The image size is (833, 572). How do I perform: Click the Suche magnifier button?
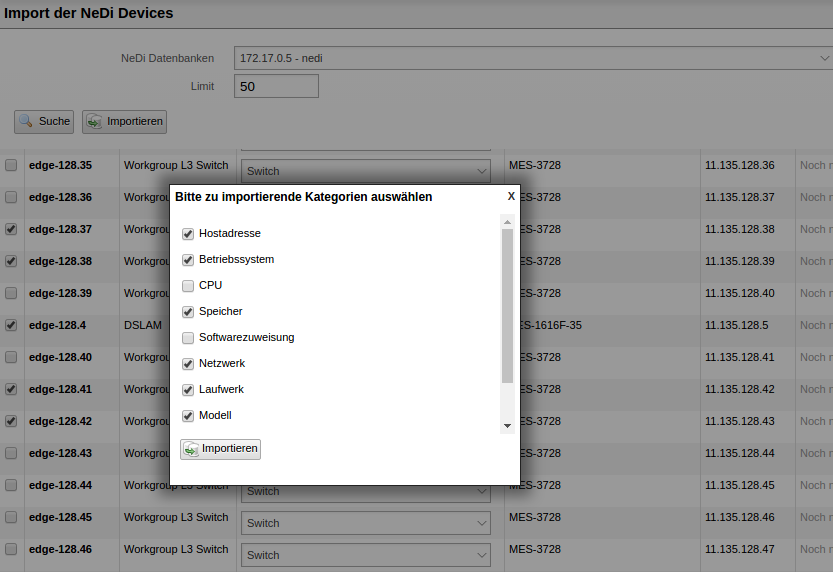pos(44,121)
